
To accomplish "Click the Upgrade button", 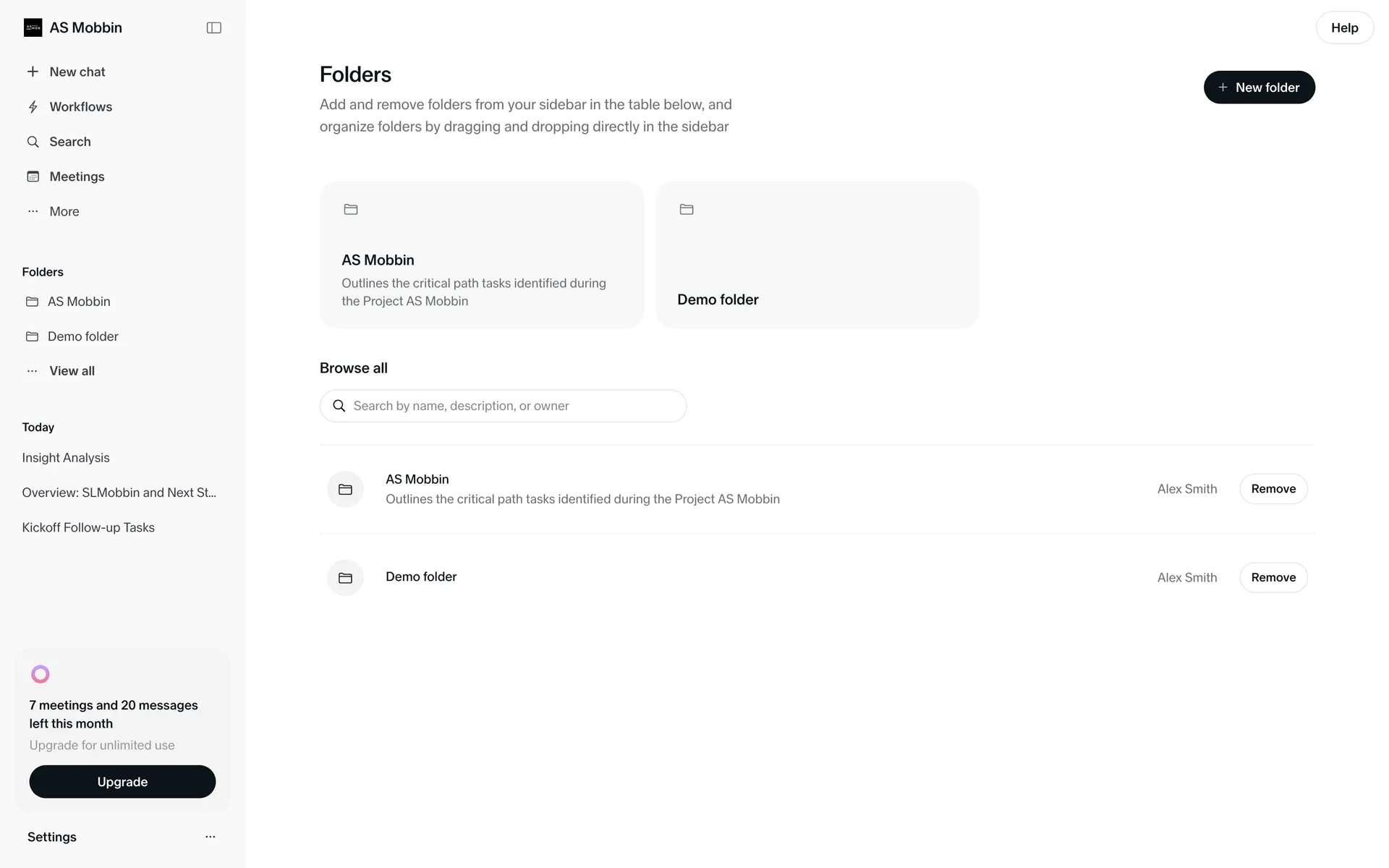I will coord(122,782).
